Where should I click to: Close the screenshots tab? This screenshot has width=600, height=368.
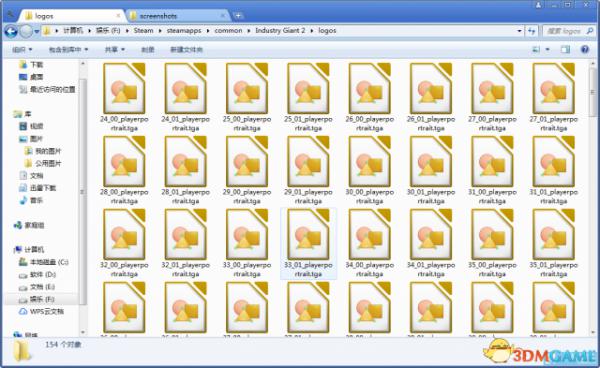coord(222,16)
